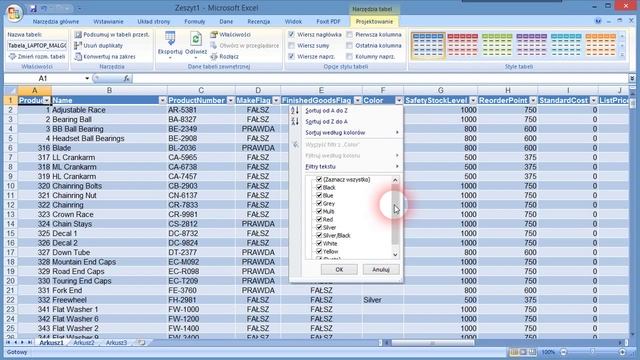Apply red table style swatch
Viewport: 640px width, 360px height.
pos(462,46)
